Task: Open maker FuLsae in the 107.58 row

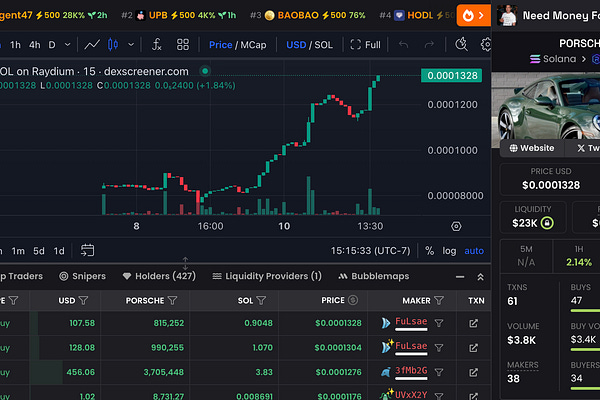Action: 411,322
